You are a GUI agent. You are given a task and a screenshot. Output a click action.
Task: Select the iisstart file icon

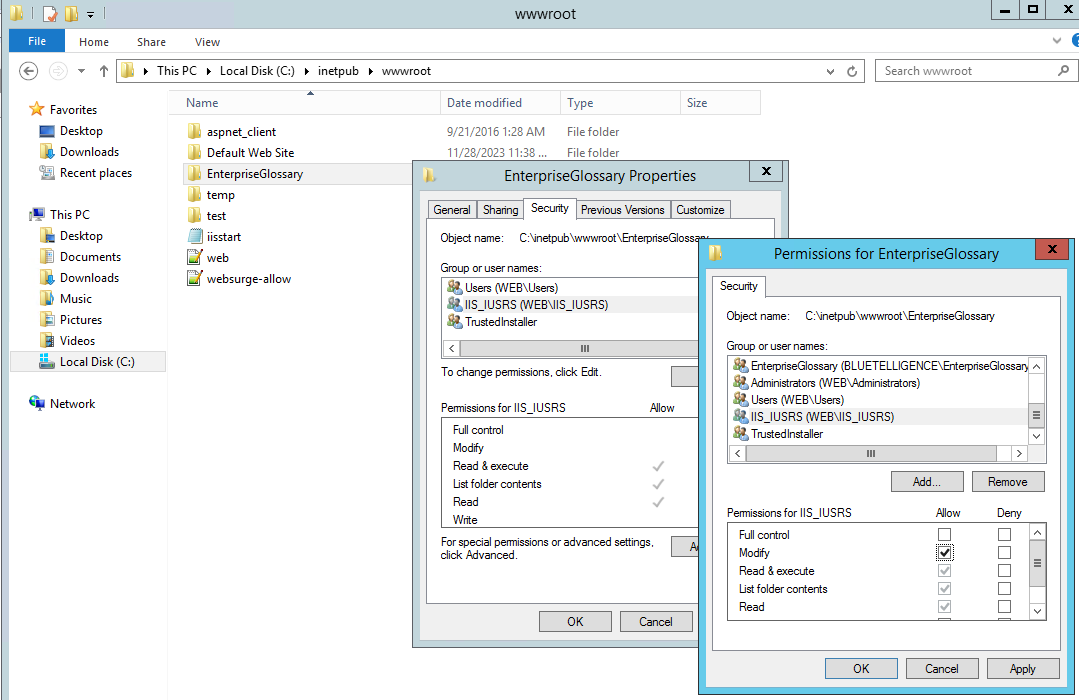[x=195, y=237]
